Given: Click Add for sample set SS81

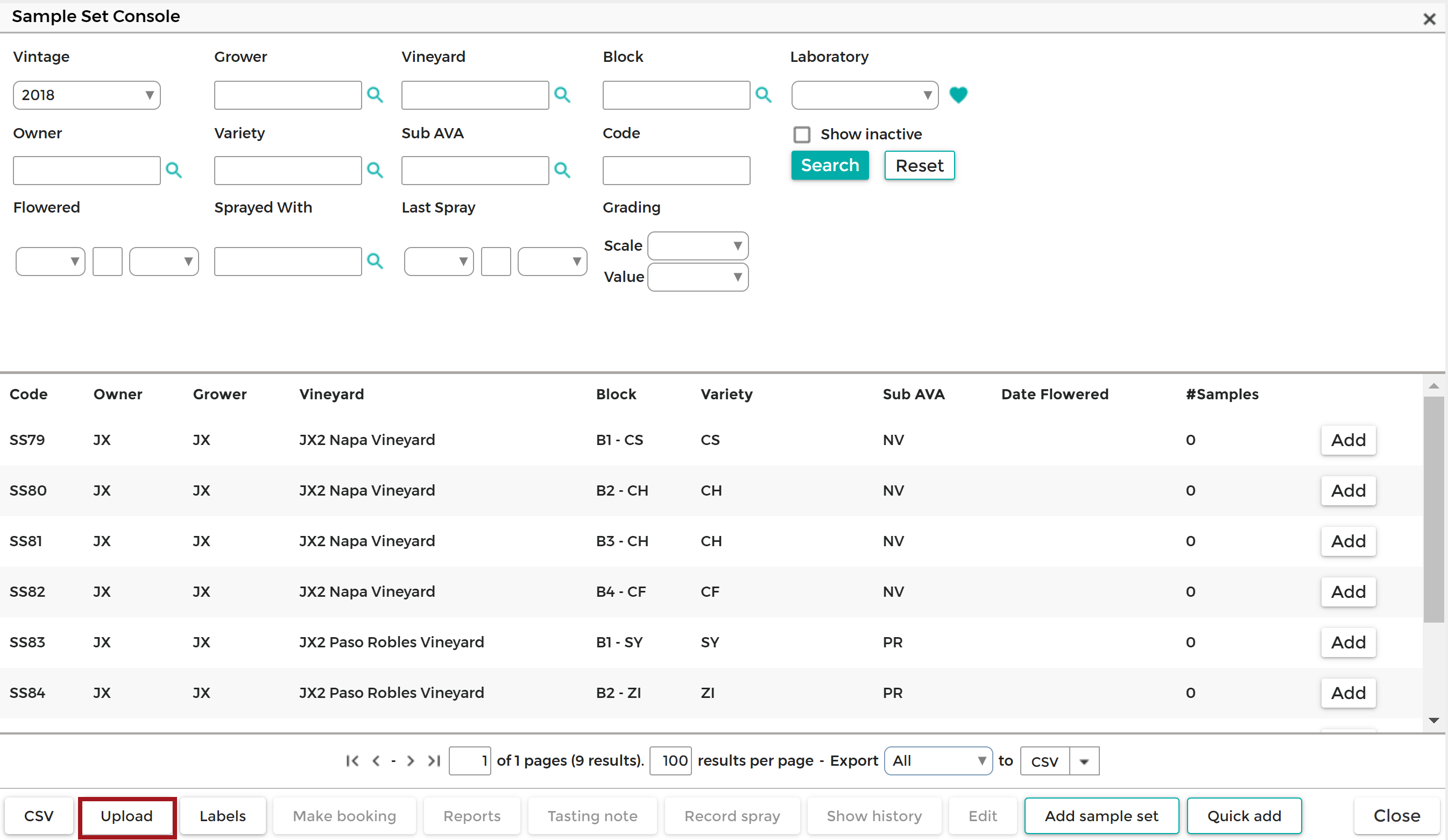Looking at the screenshot, I should click(x=1348, y=541).
